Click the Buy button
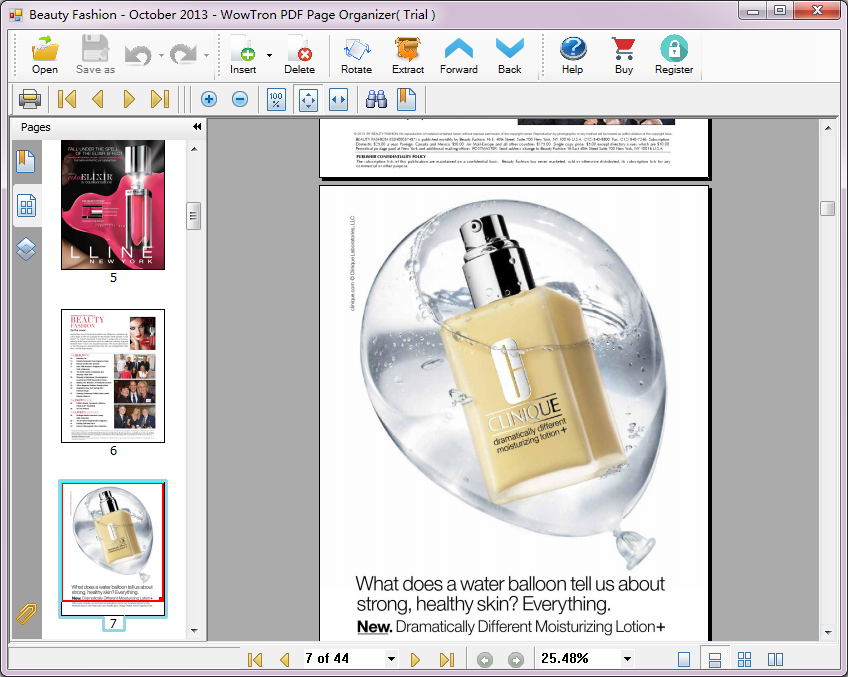Viewport: 848px width, 677px height. 624,54
